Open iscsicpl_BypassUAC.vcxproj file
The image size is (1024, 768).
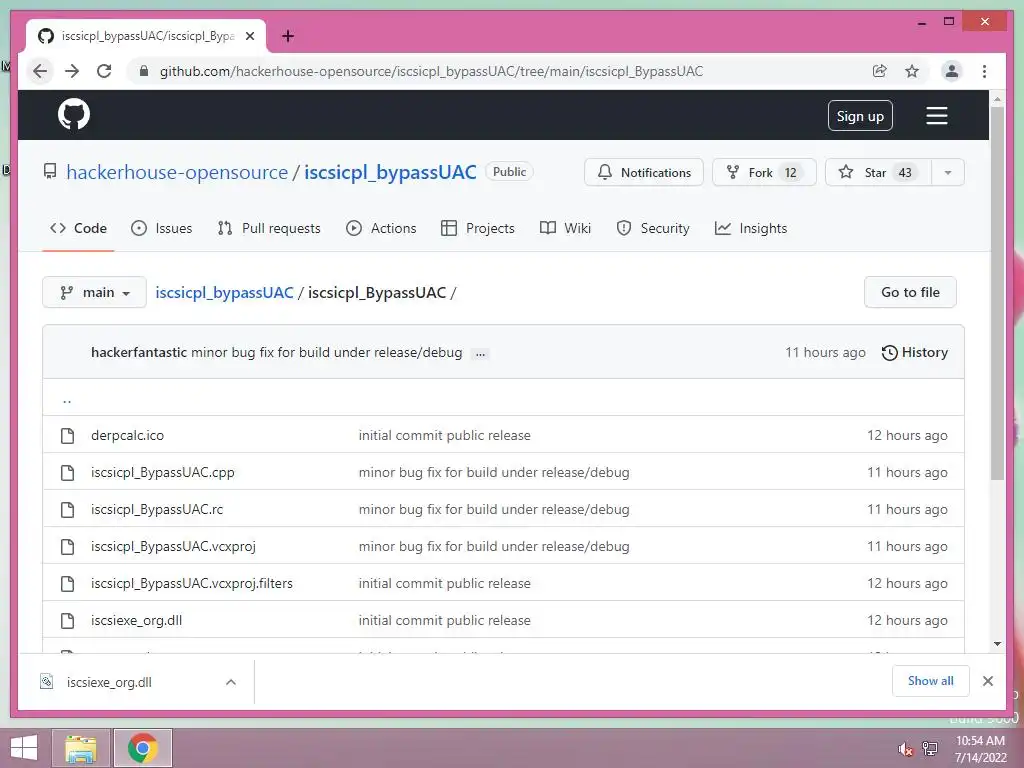point(173,547)
